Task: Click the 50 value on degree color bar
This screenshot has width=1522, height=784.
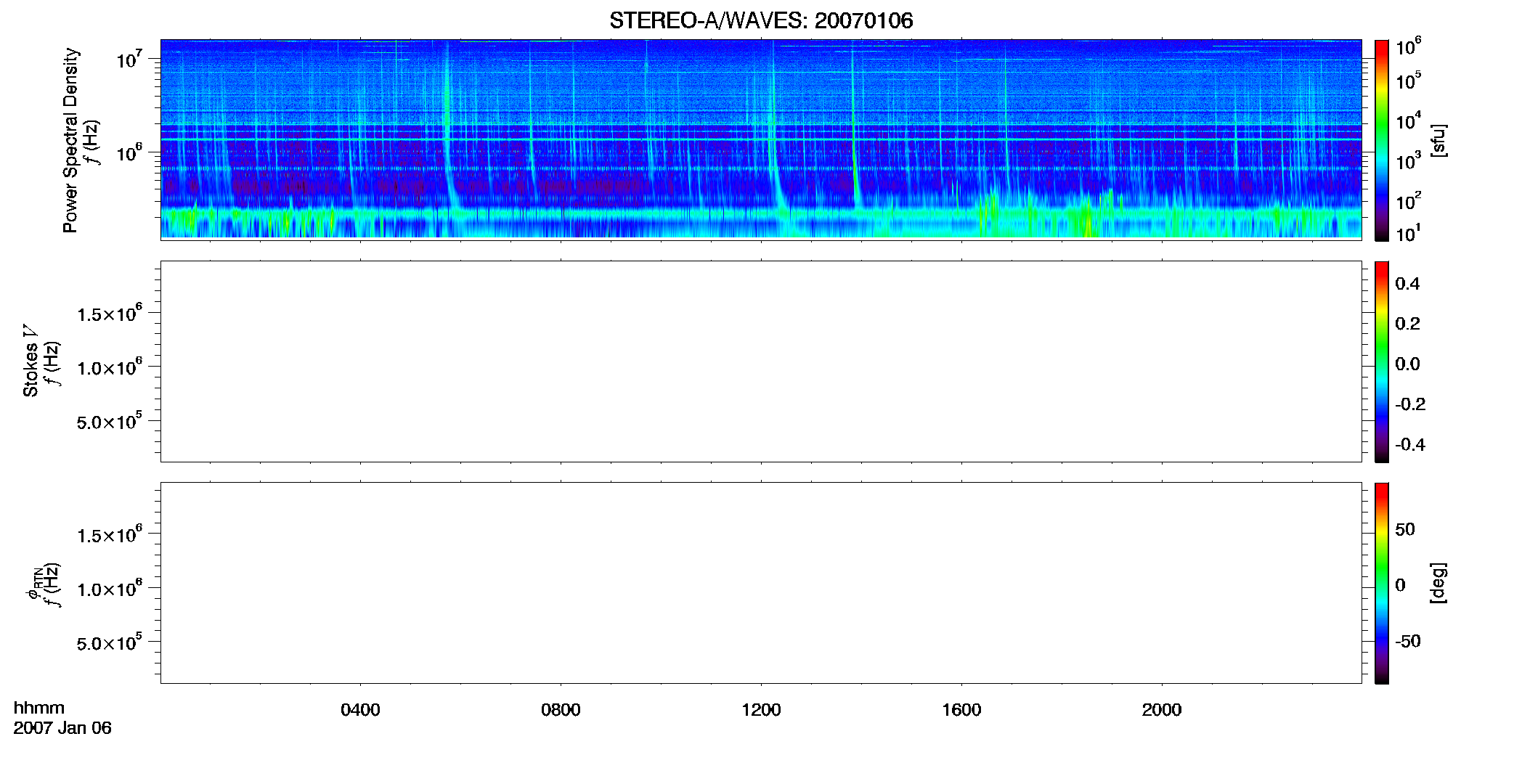Action: click(1405, 529)
